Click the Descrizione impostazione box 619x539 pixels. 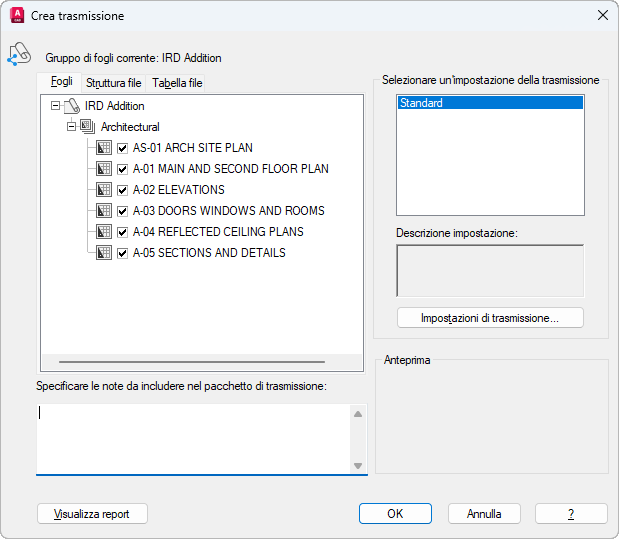[x=490, y=271]
